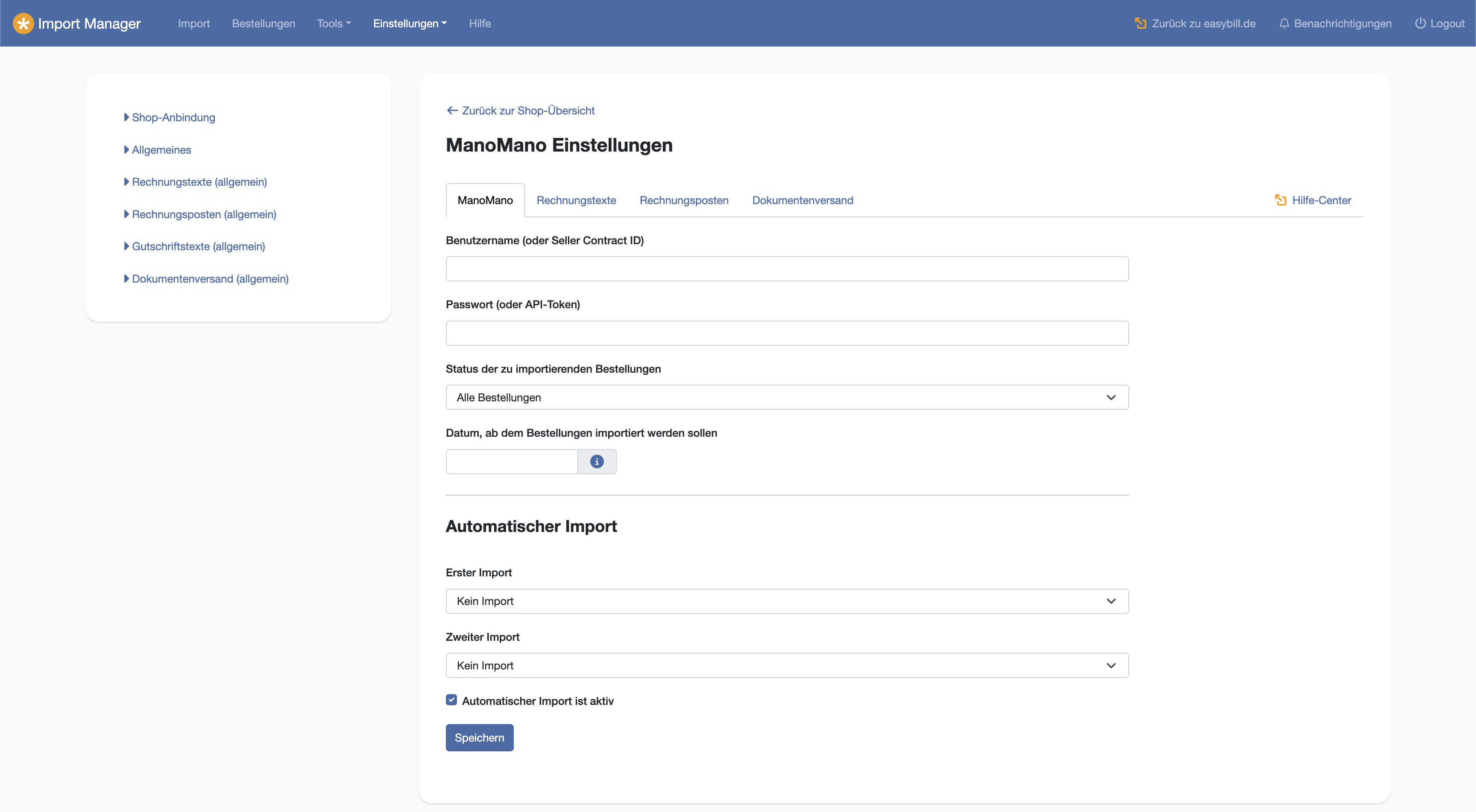Screen dimensions: 1476x812
Task: Switch to the Dokumentenversand tab
Action: [802, 200]
